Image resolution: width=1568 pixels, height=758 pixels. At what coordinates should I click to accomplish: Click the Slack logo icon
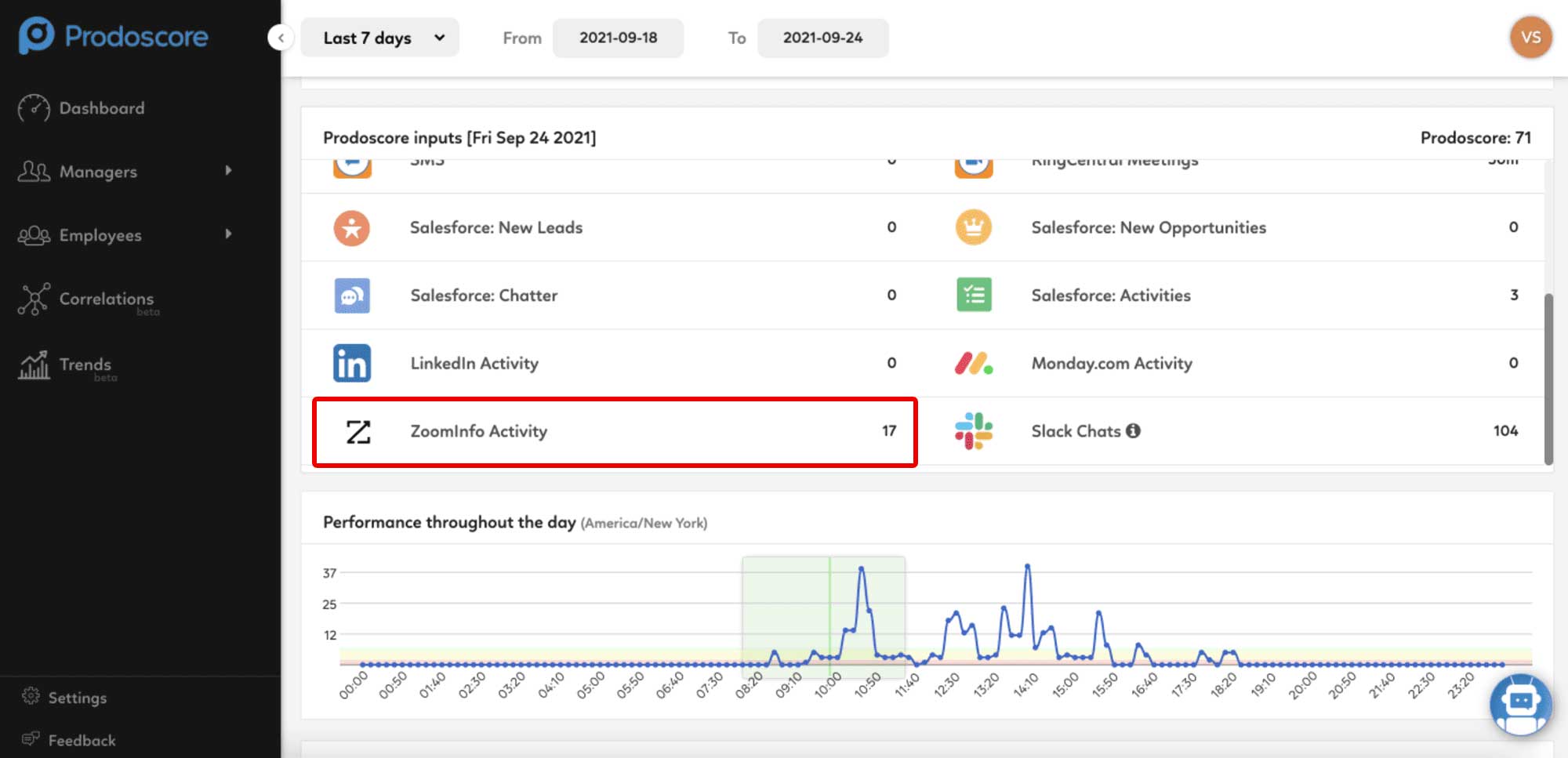(974, 431)
